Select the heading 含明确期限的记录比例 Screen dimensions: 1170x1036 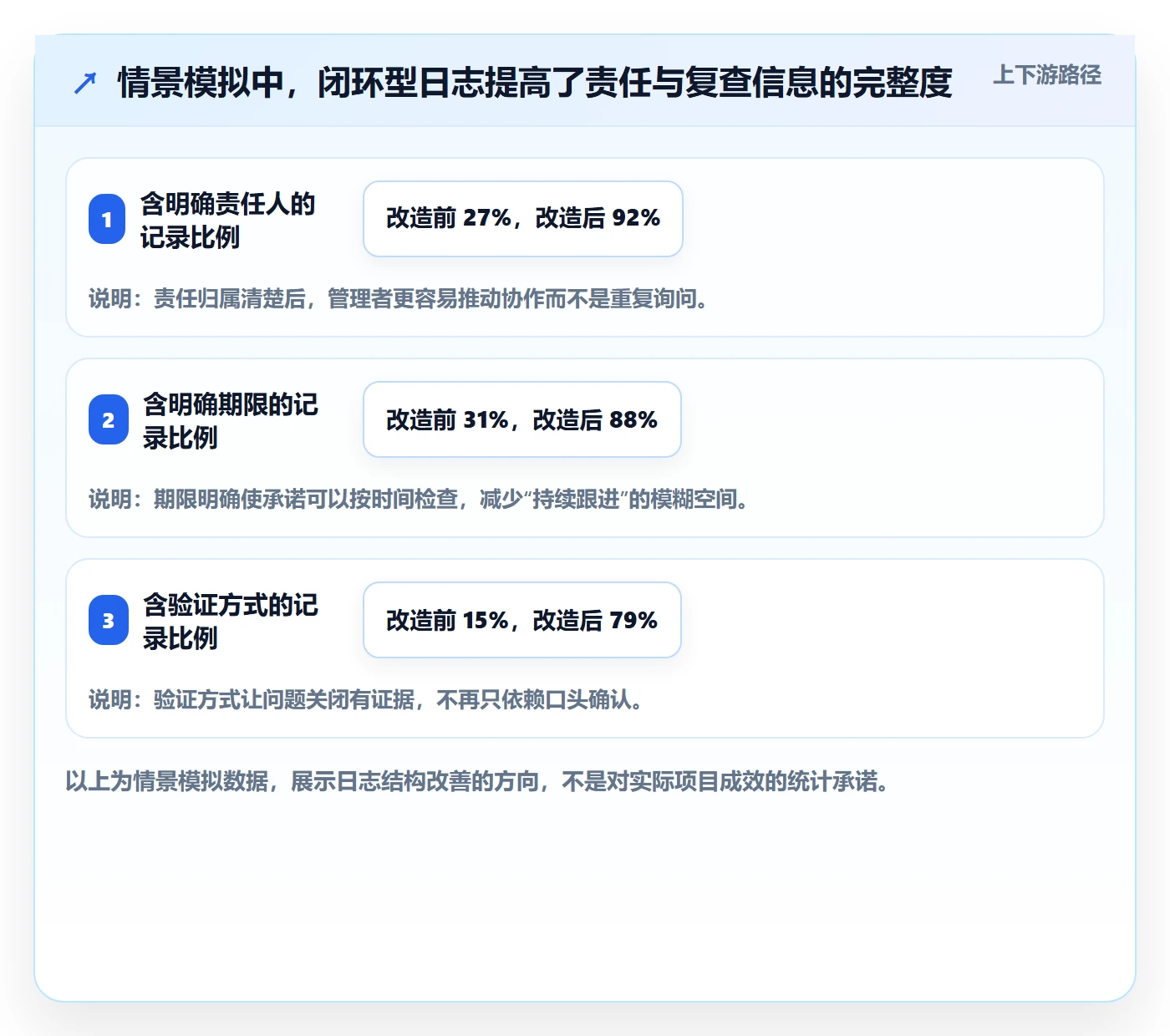(x=231, y=420)
